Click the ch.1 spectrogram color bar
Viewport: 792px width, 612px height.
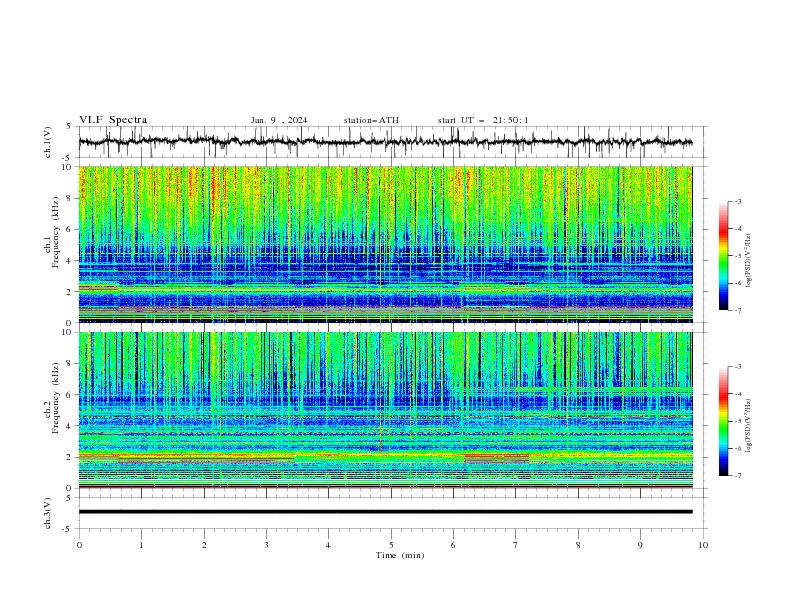coord(723,256)
